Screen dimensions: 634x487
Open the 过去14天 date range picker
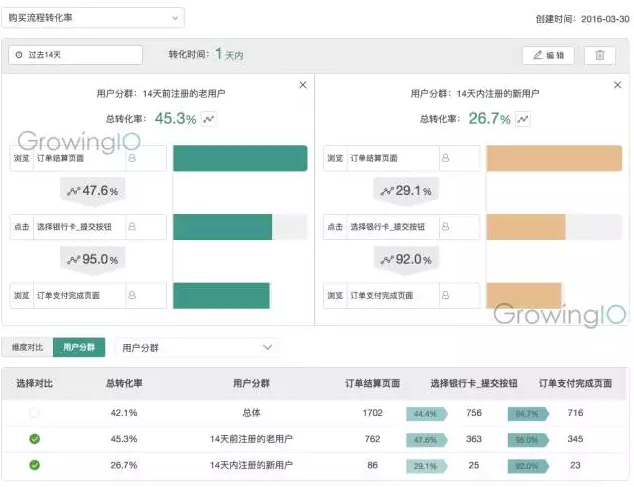pos(68,55)
